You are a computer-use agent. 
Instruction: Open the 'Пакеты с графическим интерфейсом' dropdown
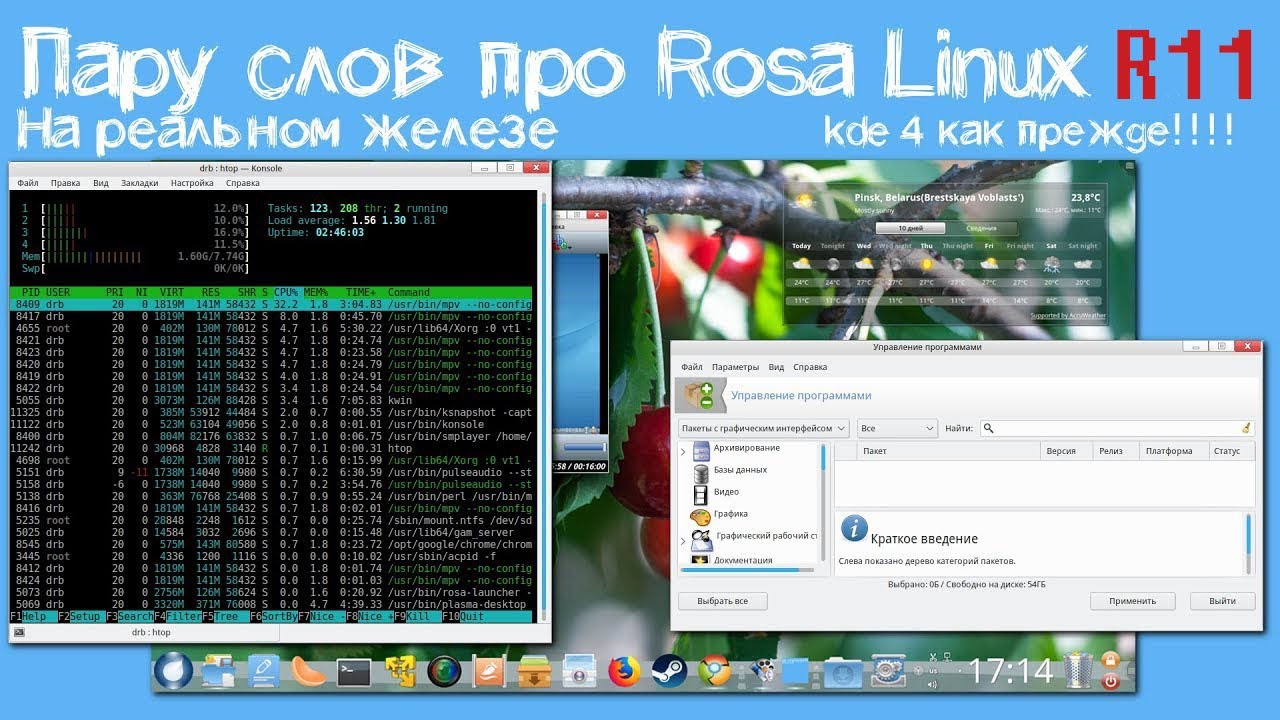click(x=763, y=428)
